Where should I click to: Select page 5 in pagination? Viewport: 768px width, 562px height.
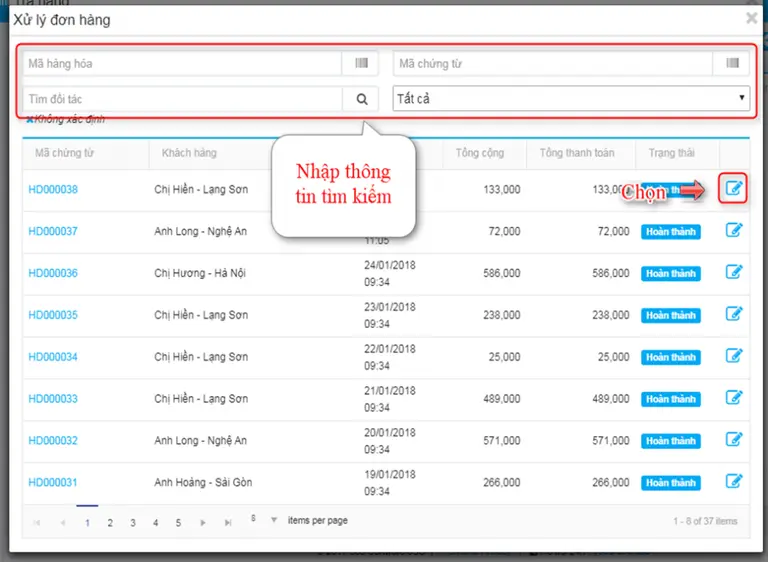coord(178,523)
